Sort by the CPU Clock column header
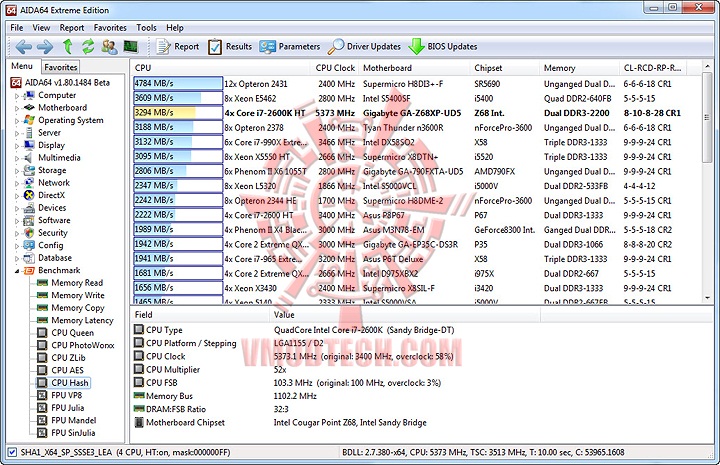This screenshot has width=720, height=465. click(335, 68)
